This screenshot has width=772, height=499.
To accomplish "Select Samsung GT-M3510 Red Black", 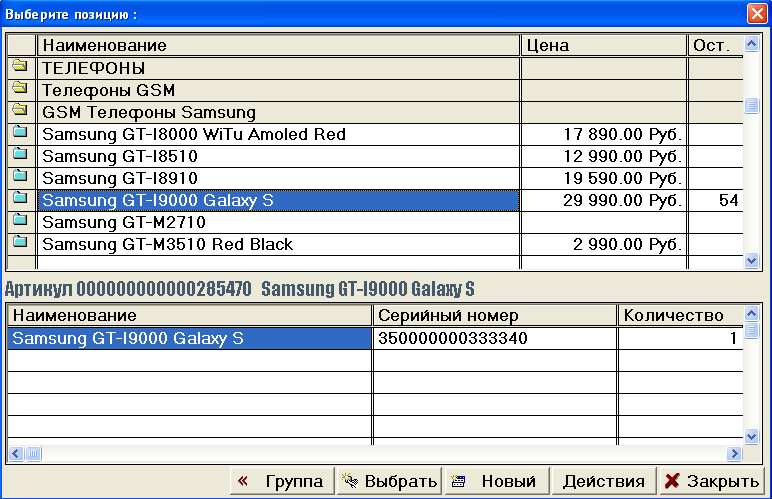I will pyautogui.click(x=279, y=244).
